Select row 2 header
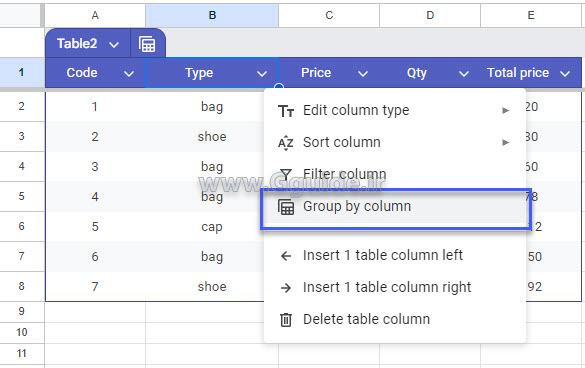 coord(22,106)
